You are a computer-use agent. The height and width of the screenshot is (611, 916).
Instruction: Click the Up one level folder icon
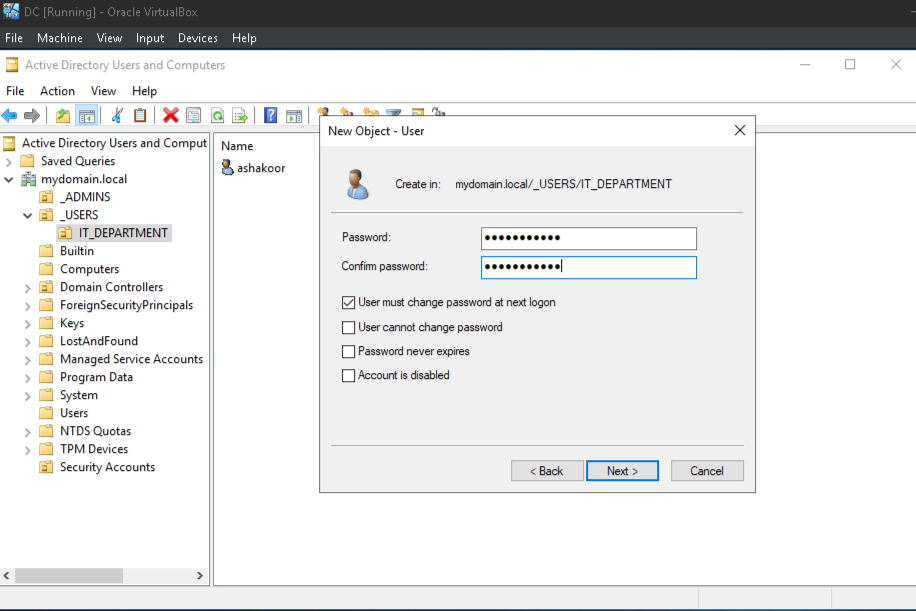click(x=63, y=116)
